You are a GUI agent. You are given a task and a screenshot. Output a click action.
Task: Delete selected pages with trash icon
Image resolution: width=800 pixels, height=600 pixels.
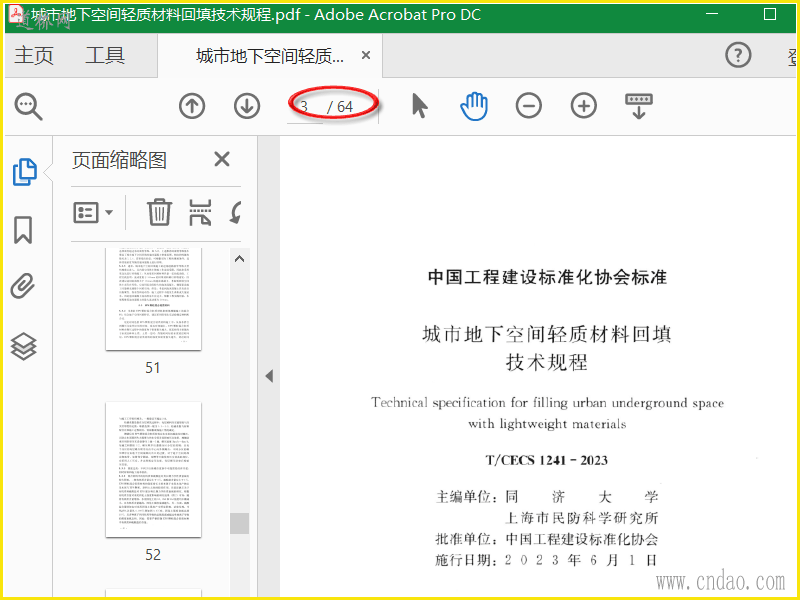(159, 212)
